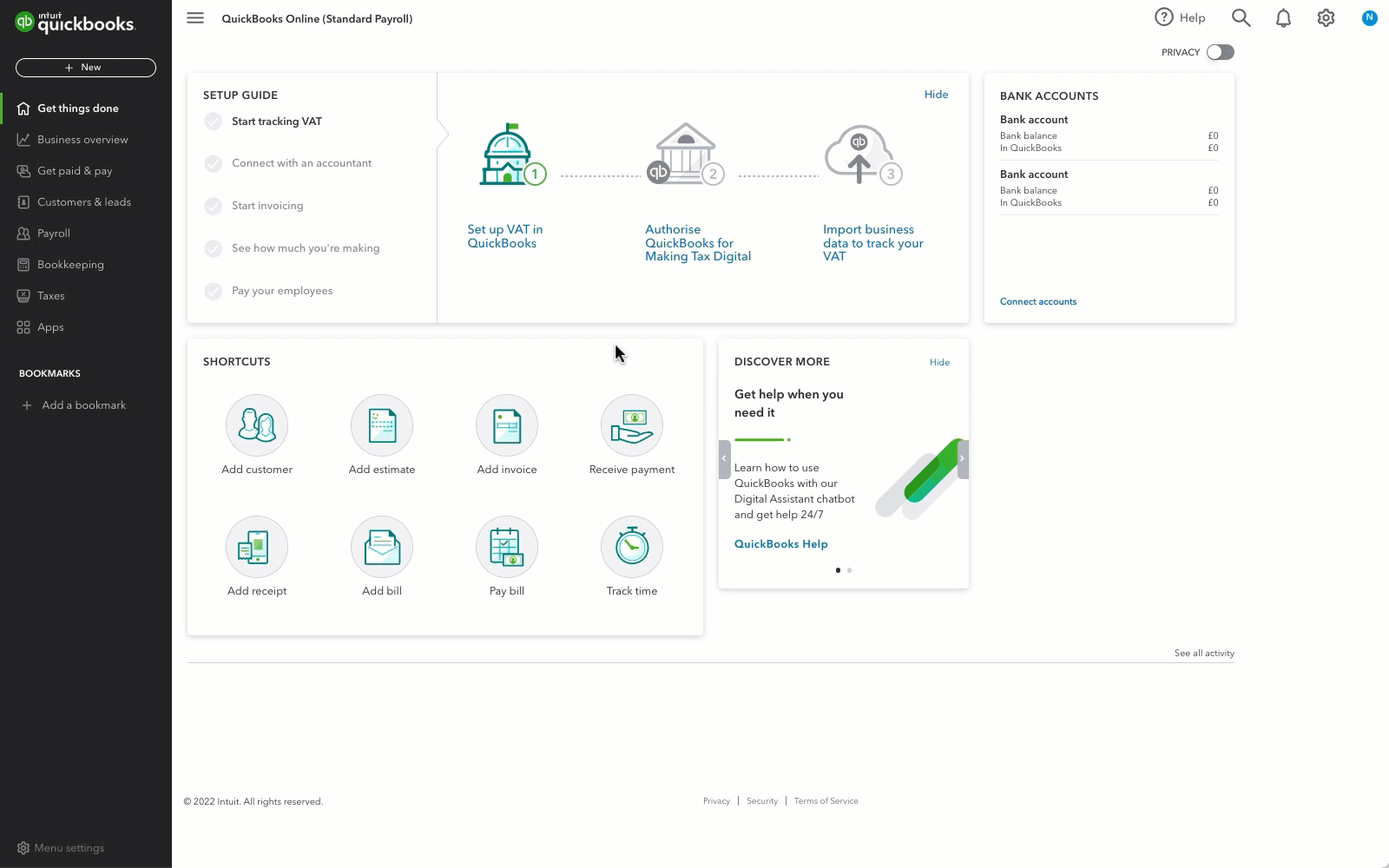Open the user profile avatar N
Image resolution: width=1389 pixels, height=868 pixels.
pyautogui.click(x=1369, y=17)
